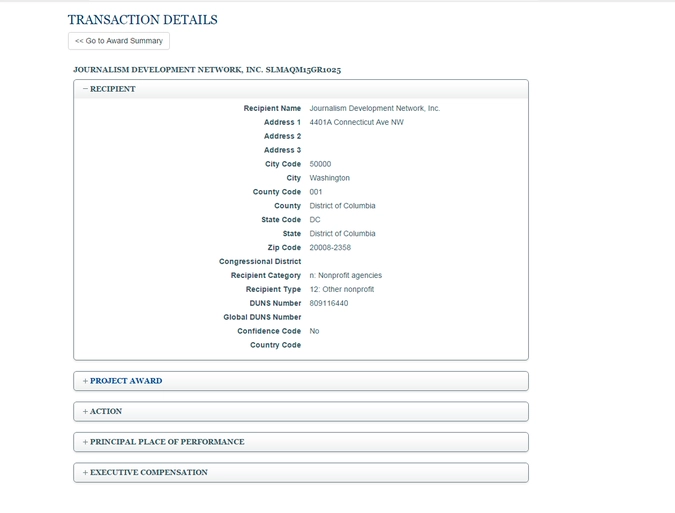Expand the Executive Compensation section
The width and height of the screenshot is (675, 513).
pyautogui.click(x=145, y=472)
